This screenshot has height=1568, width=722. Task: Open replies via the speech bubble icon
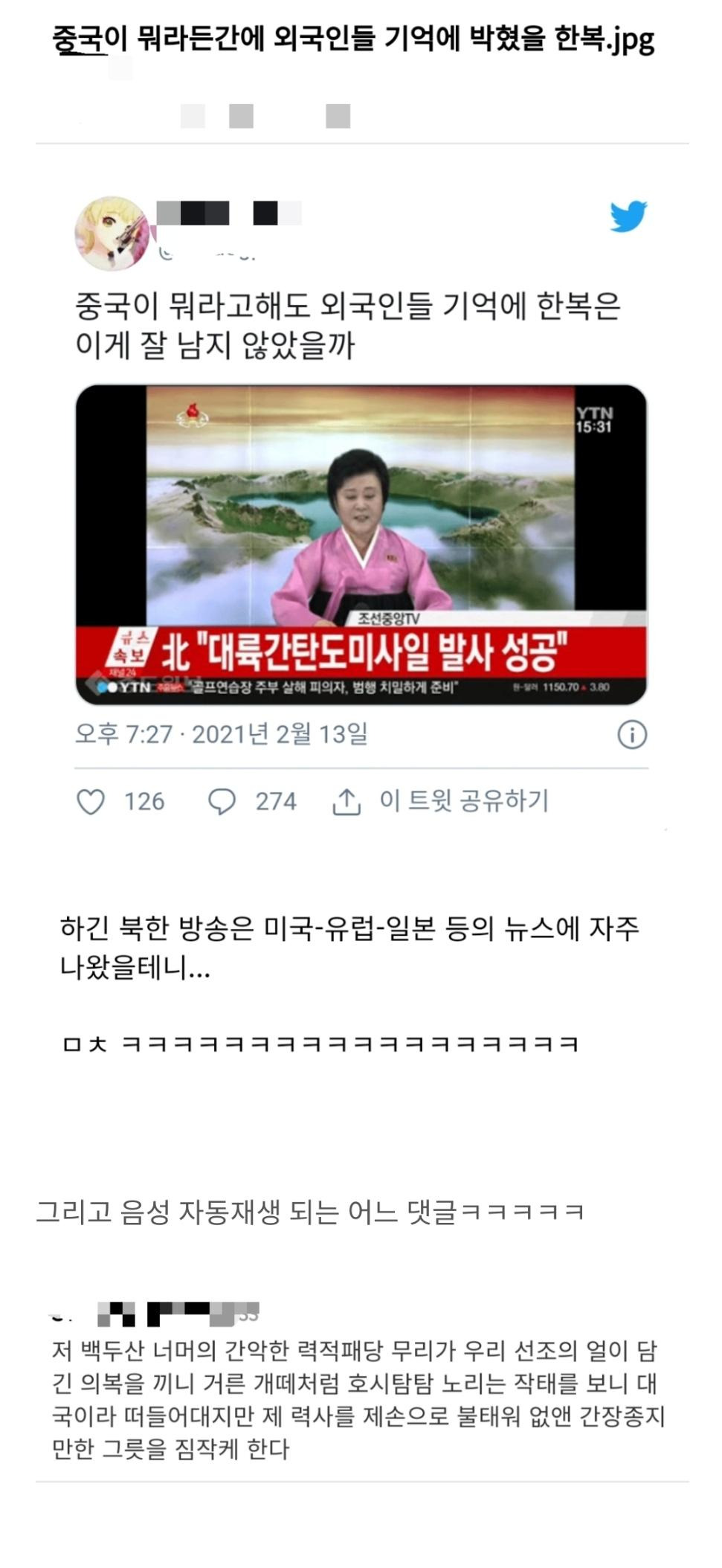coord(222,802)
